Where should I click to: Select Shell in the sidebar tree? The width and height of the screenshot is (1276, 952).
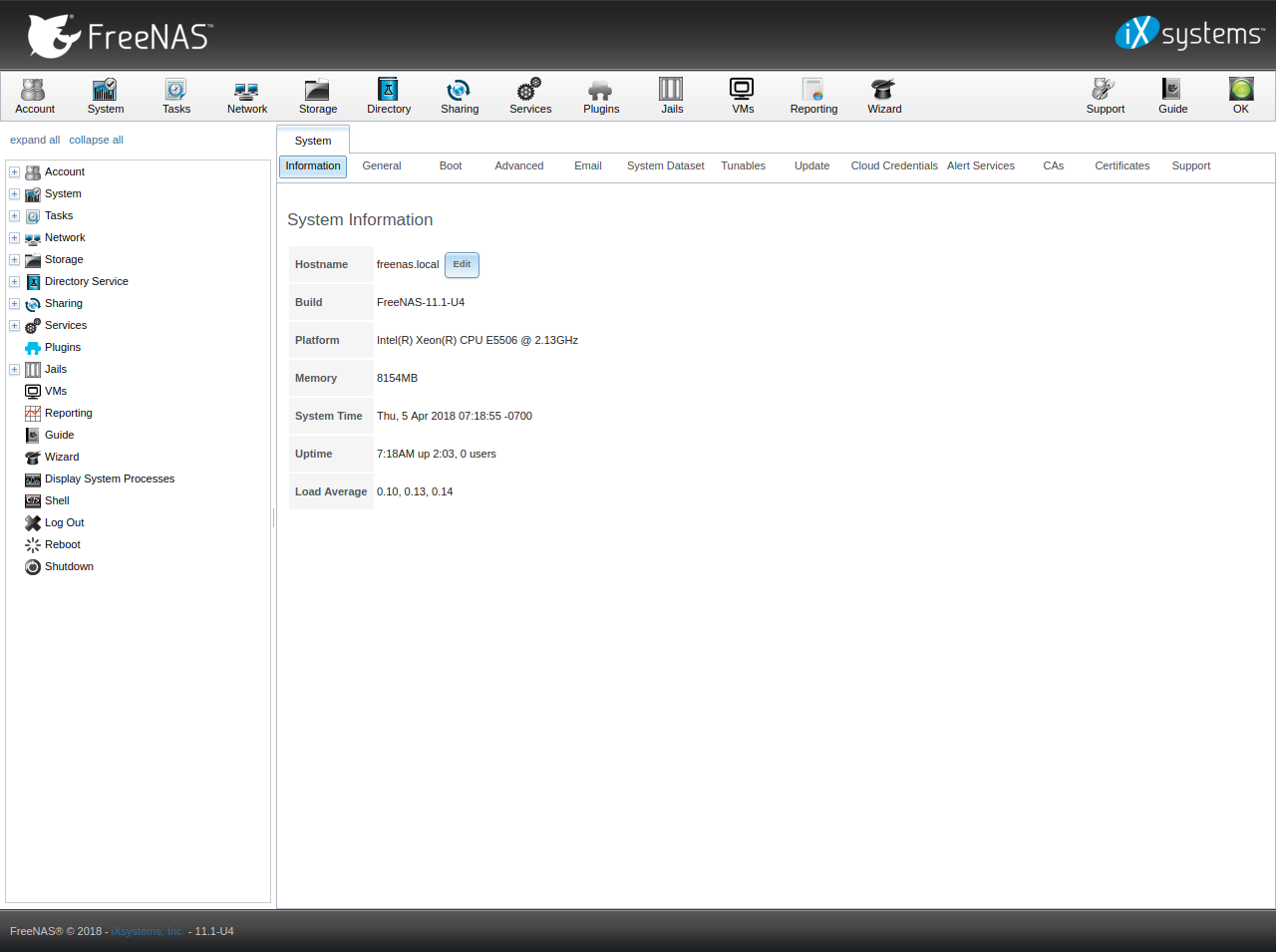(x=57, y=500)
